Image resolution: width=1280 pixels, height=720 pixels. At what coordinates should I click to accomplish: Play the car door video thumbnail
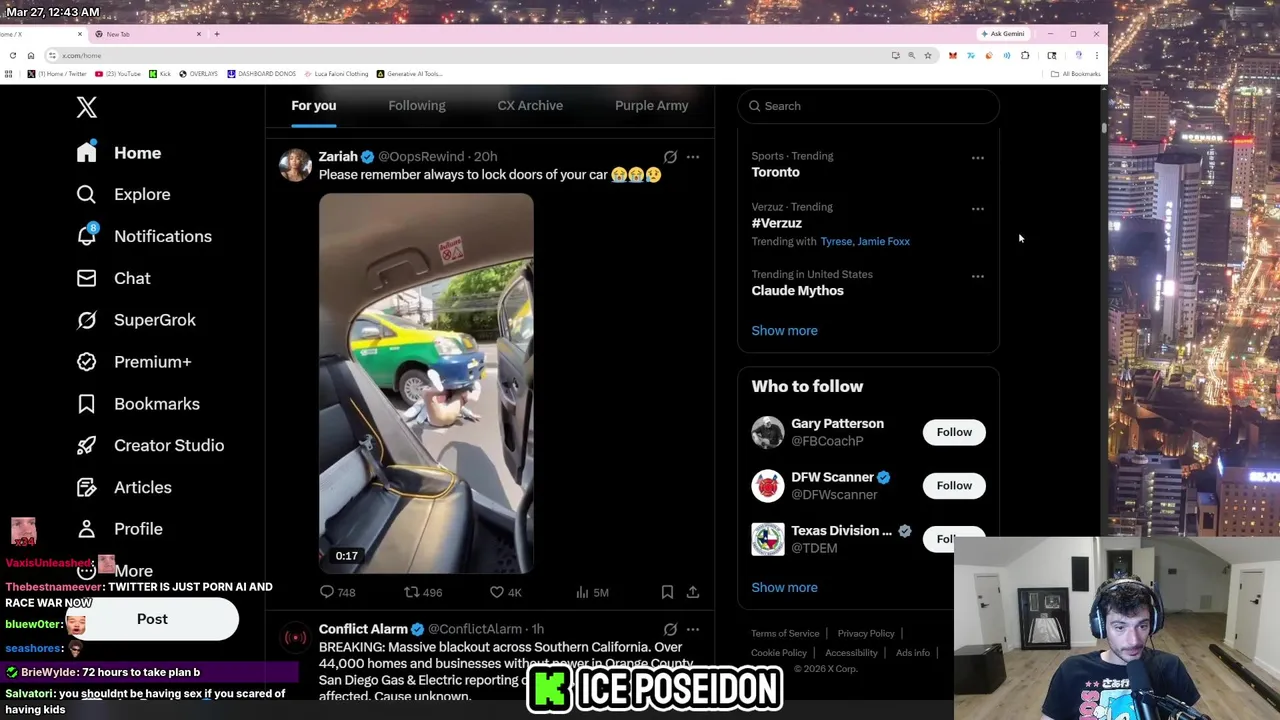point(426,384)
